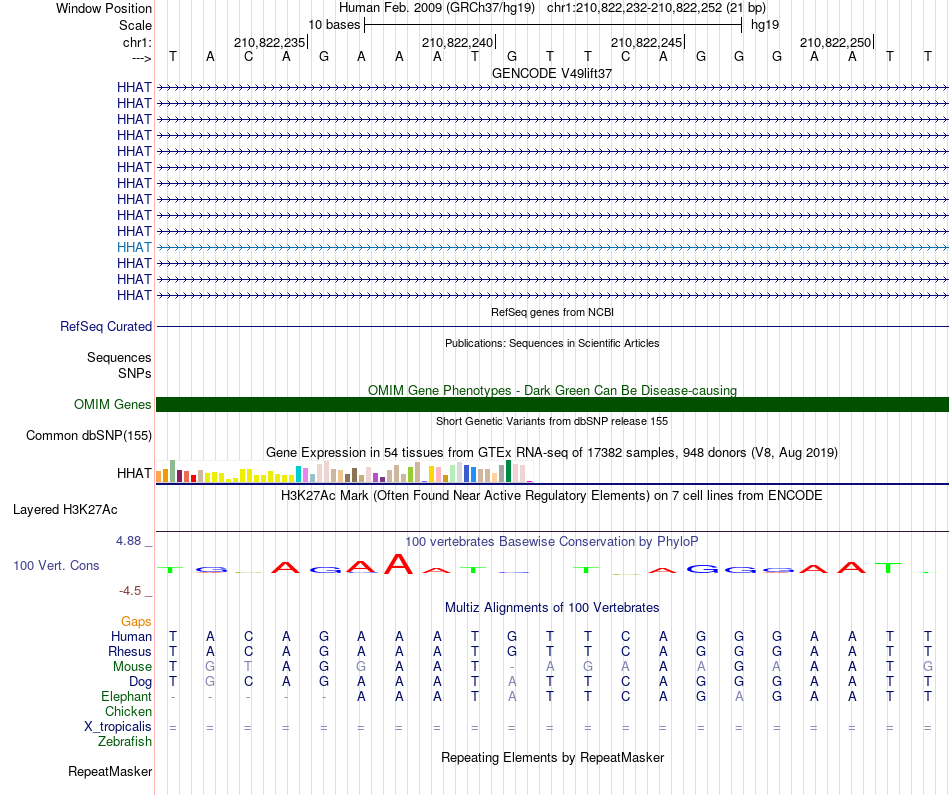
Task: Click the tallest red A in PhyloP logo
Action: click(x=399, y=564)
